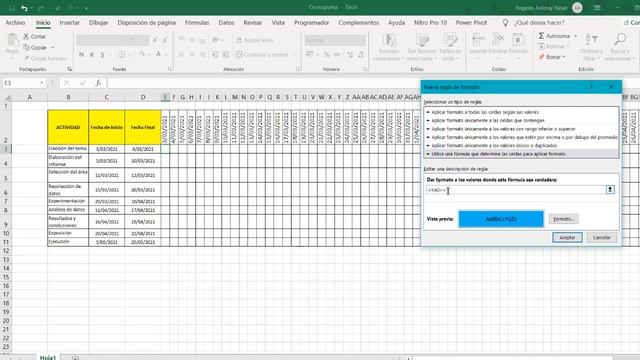Select the Hoja1 sheet tab
640x360 pixels.
pos(48,358)
